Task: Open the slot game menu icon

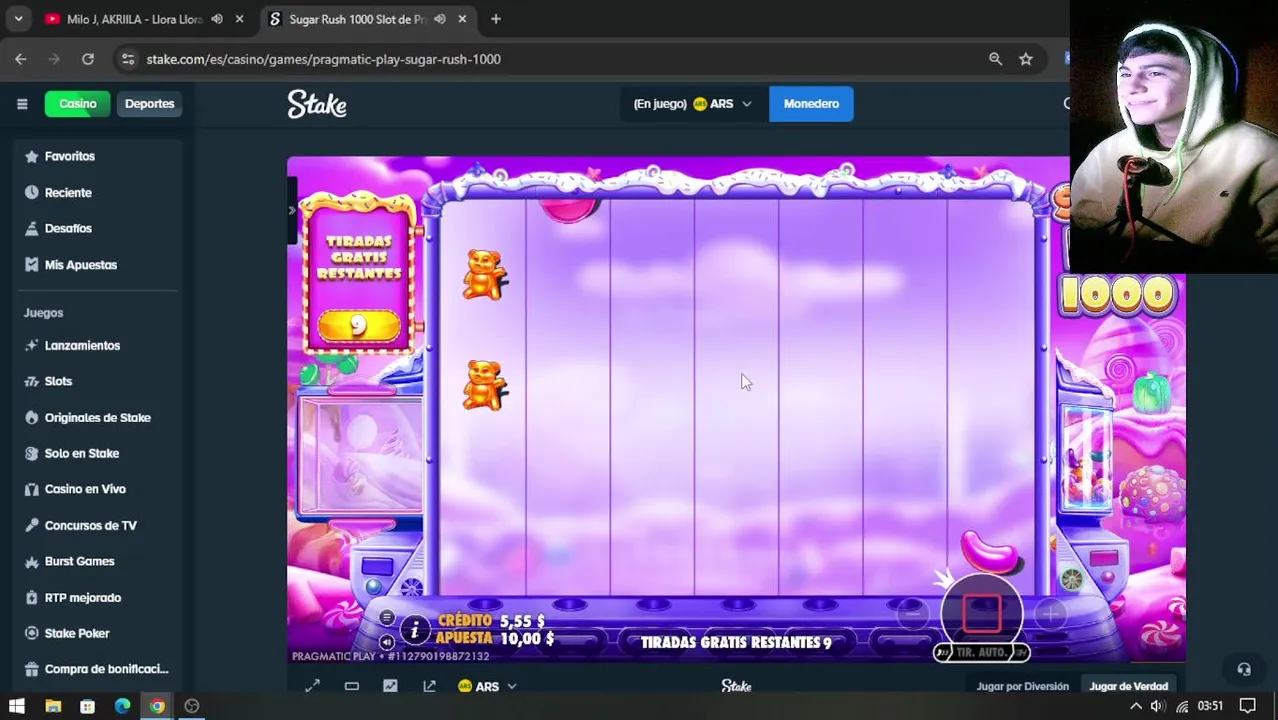Action: [x=387, y=617]
